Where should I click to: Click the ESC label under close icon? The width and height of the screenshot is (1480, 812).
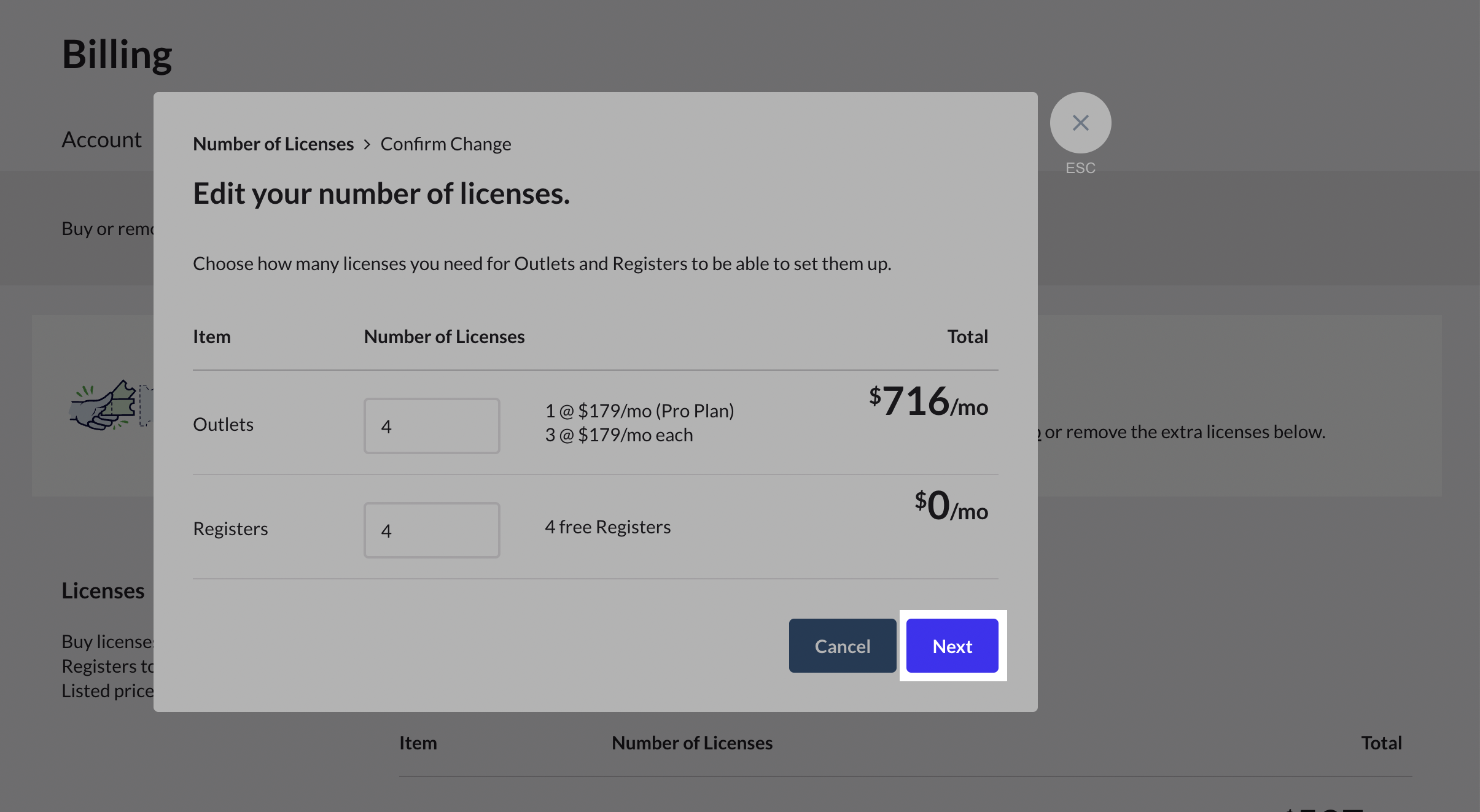[x=1080, y=168]
